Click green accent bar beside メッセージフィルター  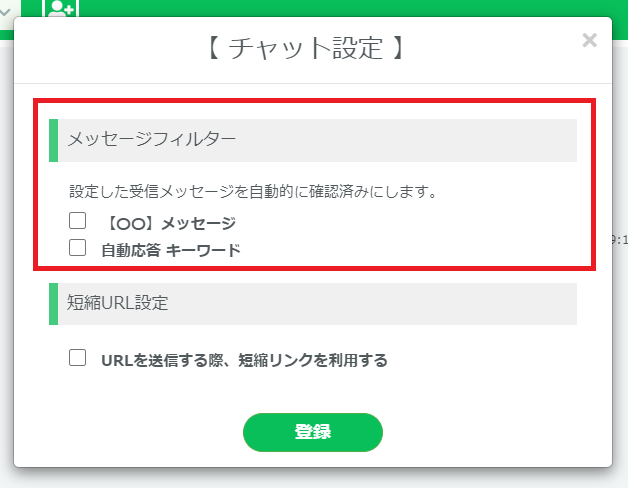pos(53,140)
